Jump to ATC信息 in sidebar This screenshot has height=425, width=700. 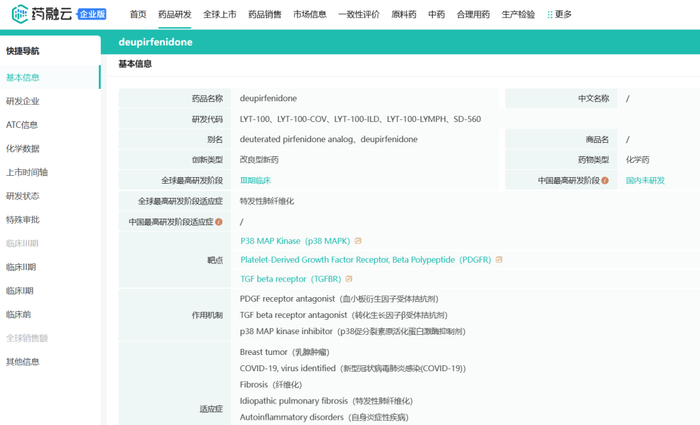(22, 125)
